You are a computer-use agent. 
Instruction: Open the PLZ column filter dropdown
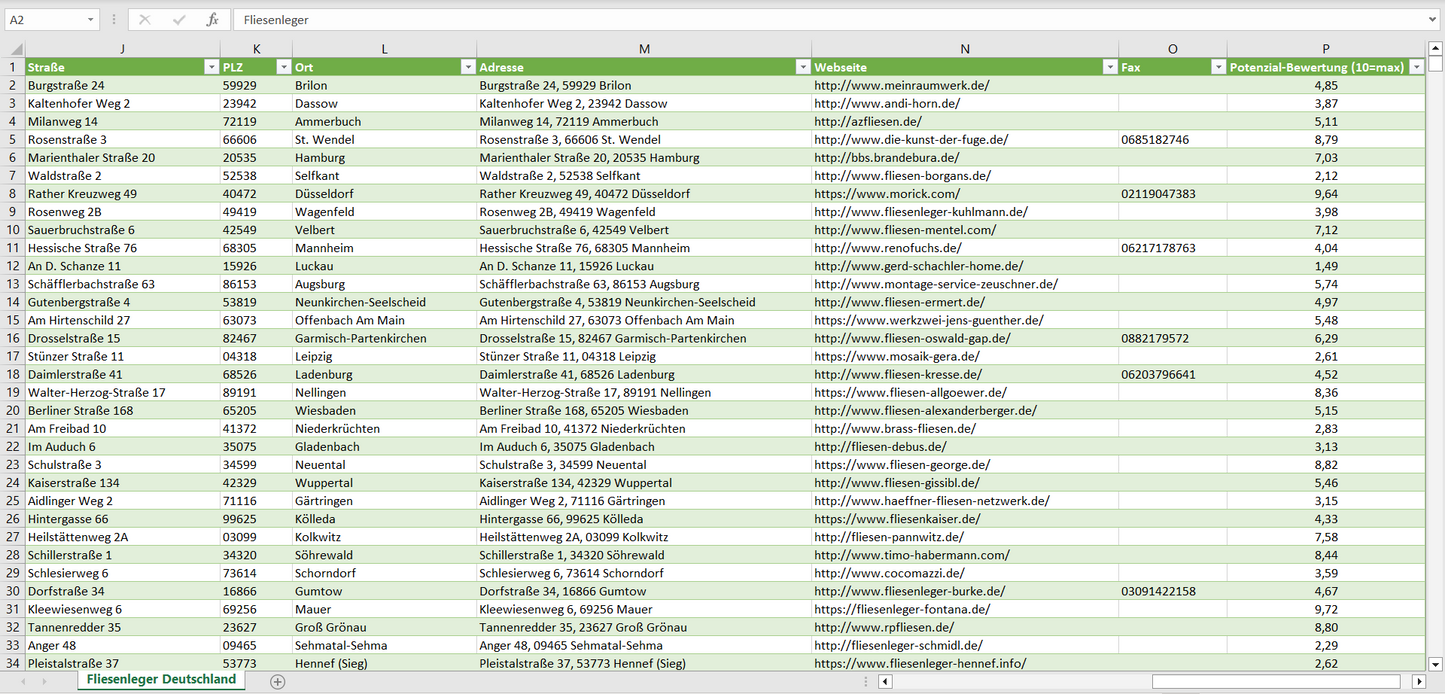coord(281,67)
